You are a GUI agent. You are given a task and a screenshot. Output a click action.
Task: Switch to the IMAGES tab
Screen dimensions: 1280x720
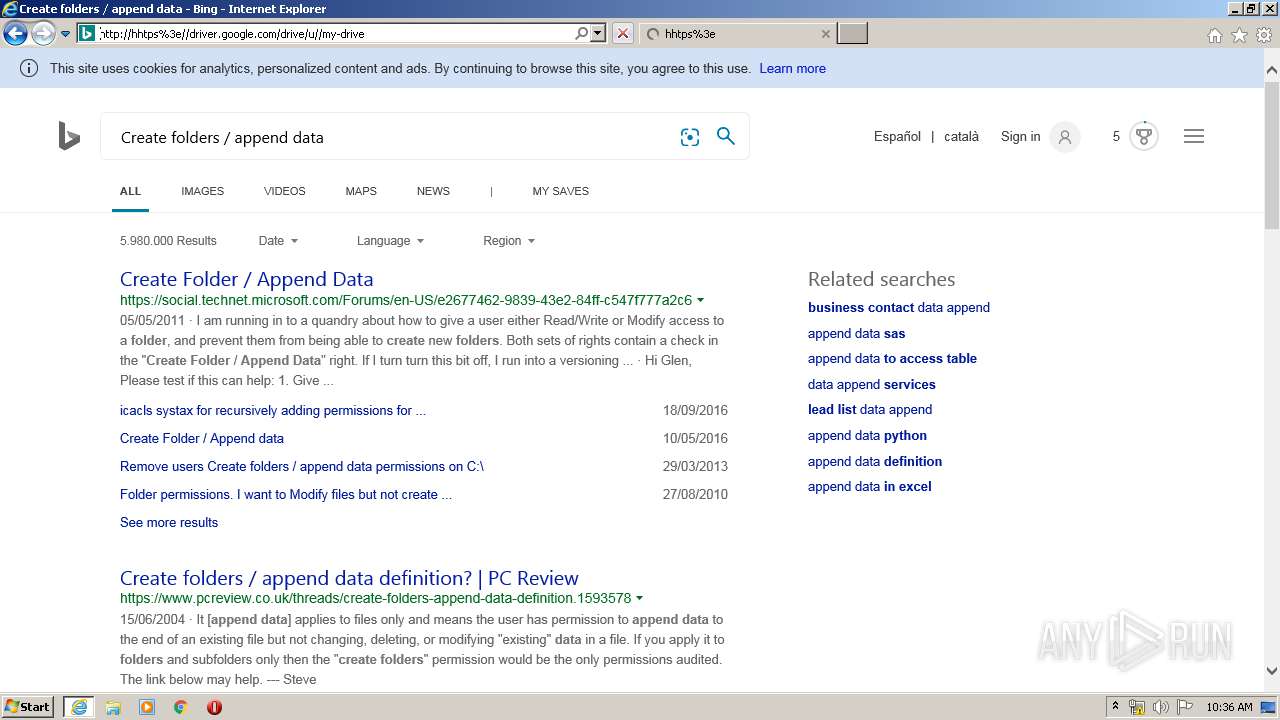203,191
